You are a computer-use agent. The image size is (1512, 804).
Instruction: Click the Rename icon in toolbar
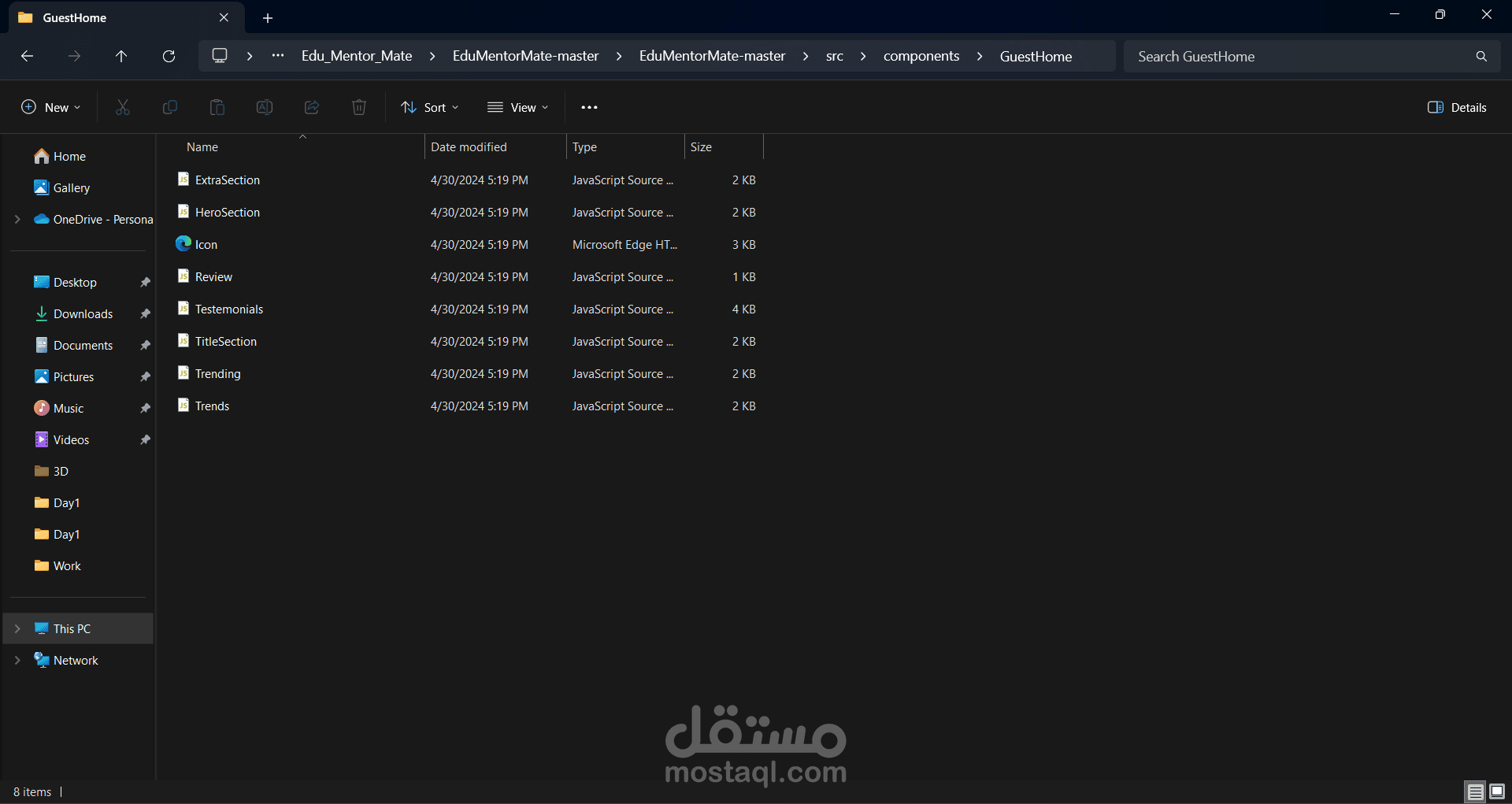pyautogui.click(x=265, y=107)
